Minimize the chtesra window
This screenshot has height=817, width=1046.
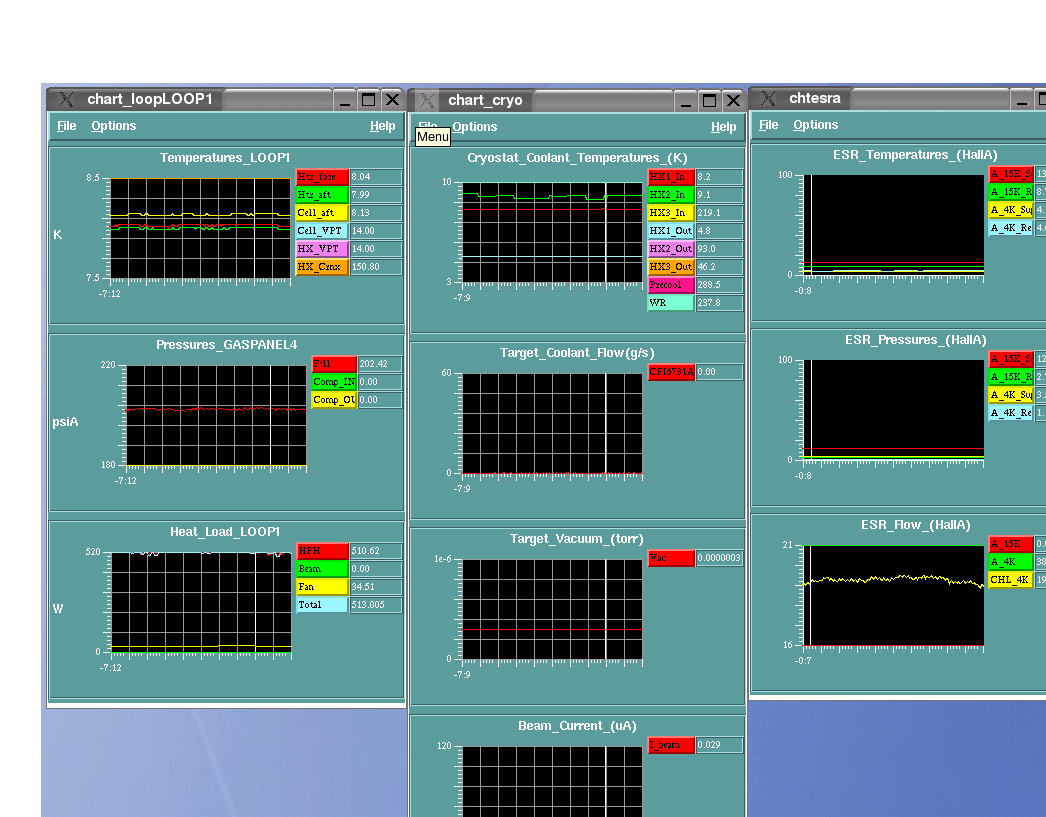point(1021,99)
